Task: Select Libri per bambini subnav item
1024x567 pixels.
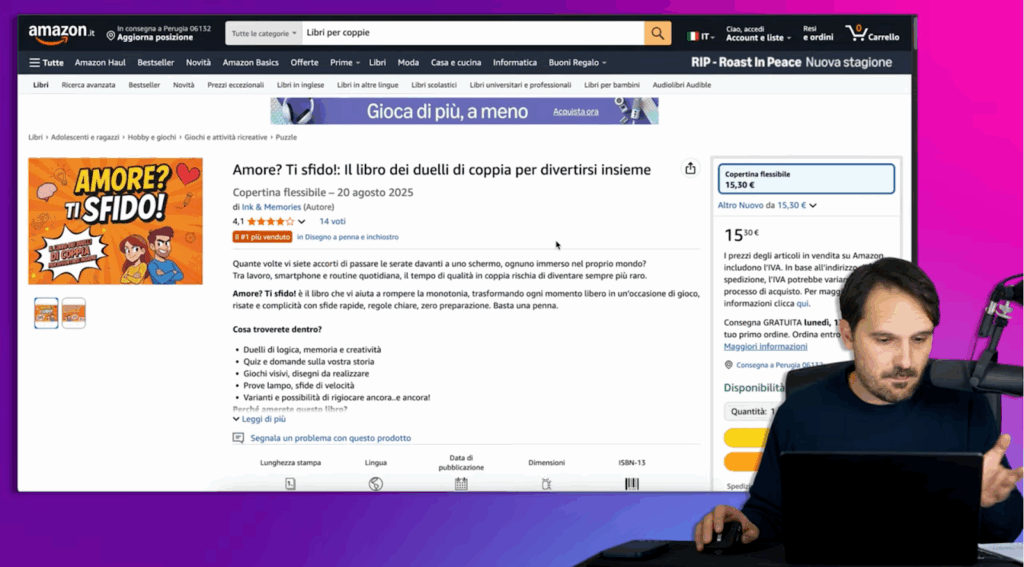Action: point(612,85)
